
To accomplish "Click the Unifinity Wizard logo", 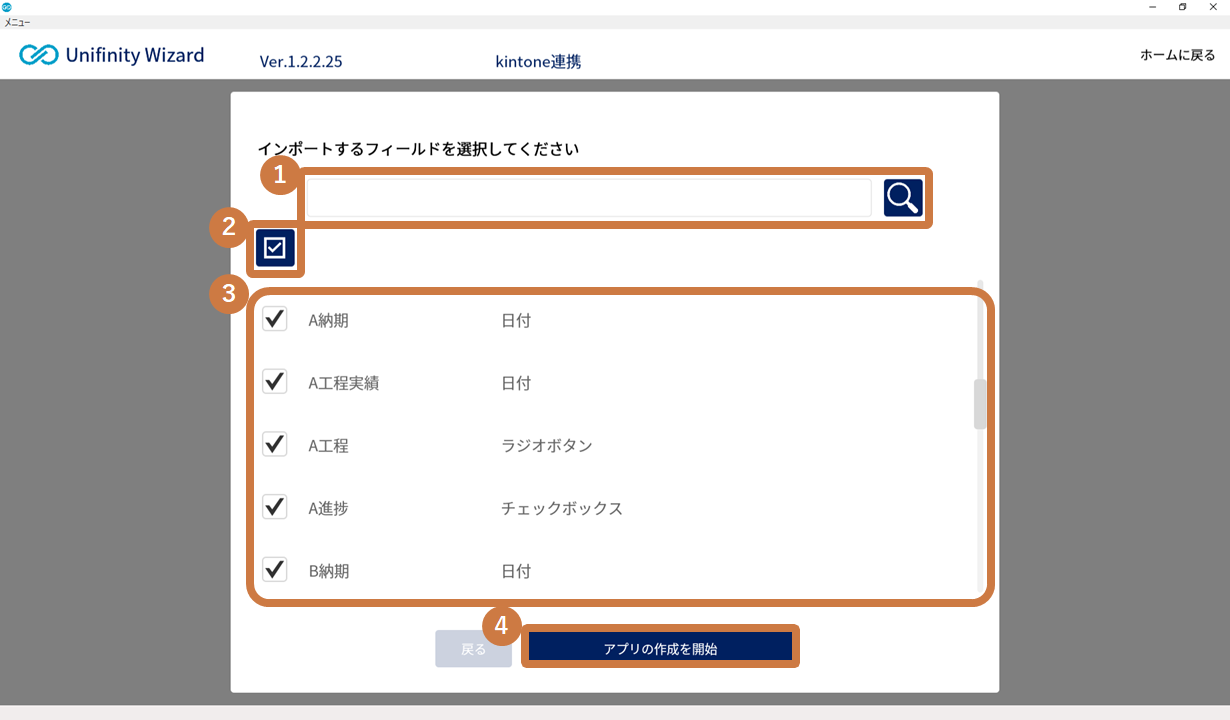I will pos(112,55).
